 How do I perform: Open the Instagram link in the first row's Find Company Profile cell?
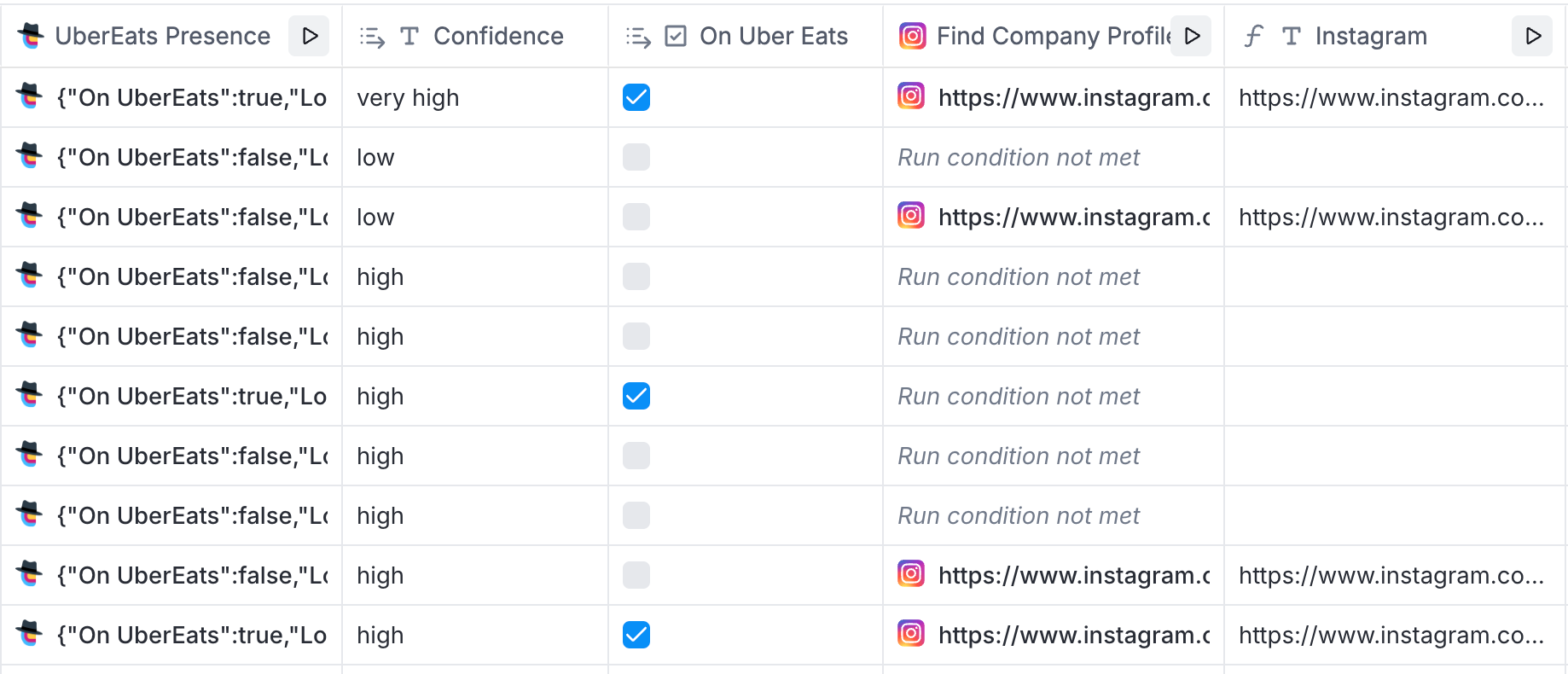pos(1074,97)
